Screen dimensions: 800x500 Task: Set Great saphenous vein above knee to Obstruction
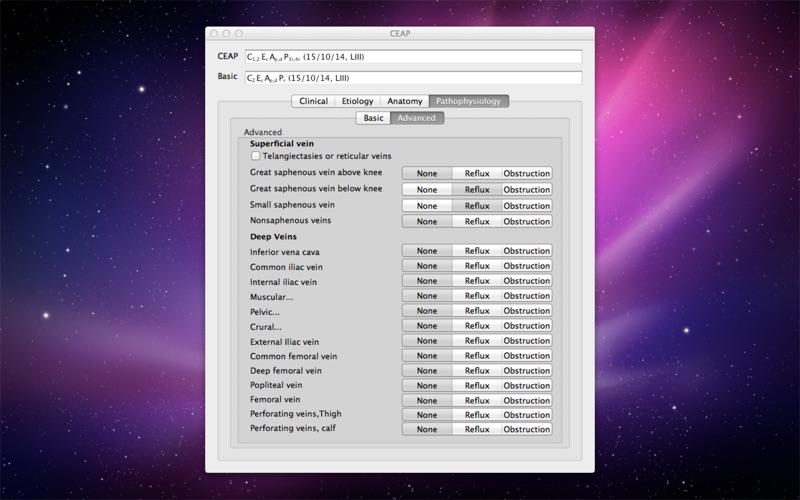click(527, 173)
